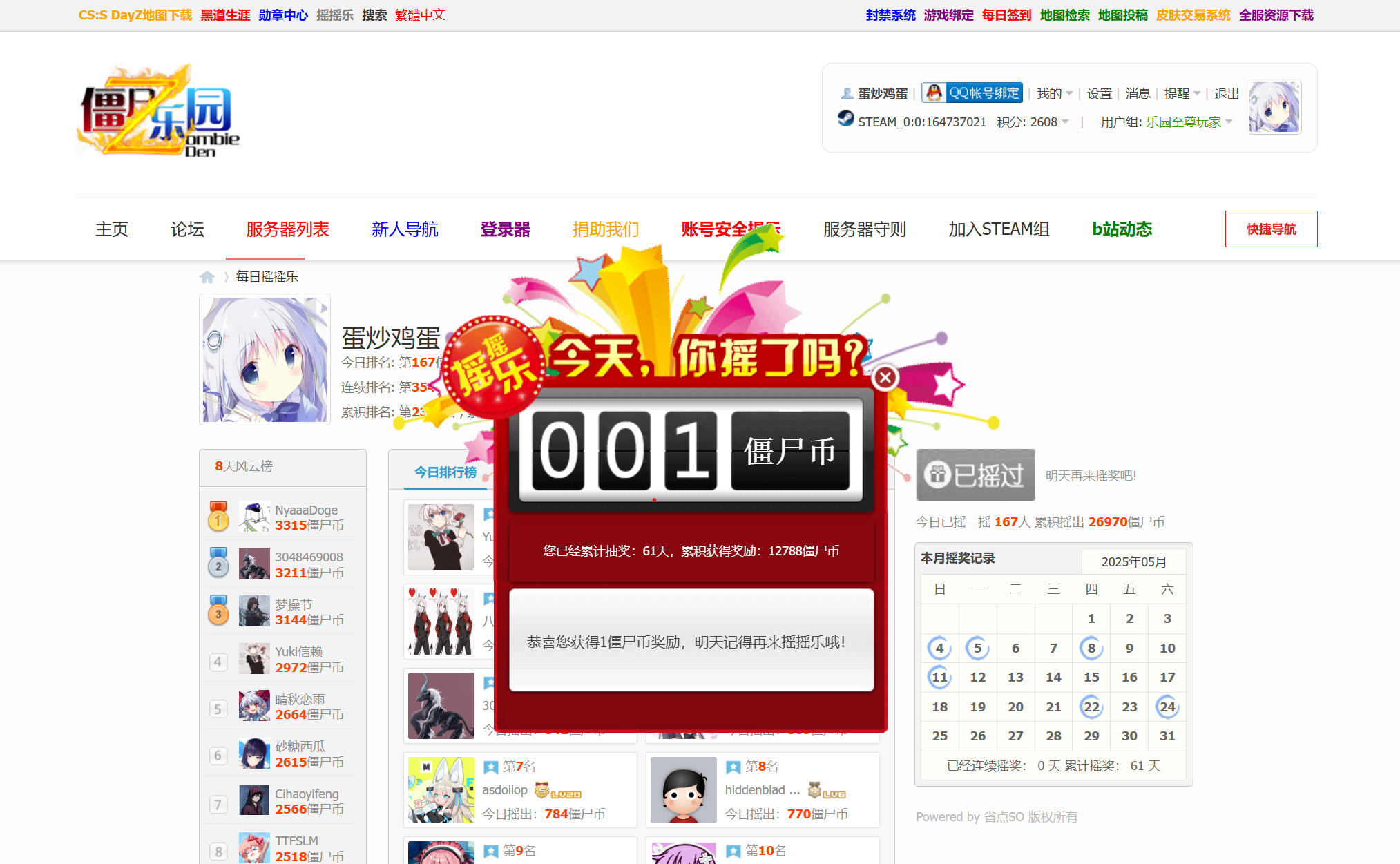Select circled day 4 in the calendar
Image resolution: width=1400 pixels, height=864 pixels.
pos(939,648)
